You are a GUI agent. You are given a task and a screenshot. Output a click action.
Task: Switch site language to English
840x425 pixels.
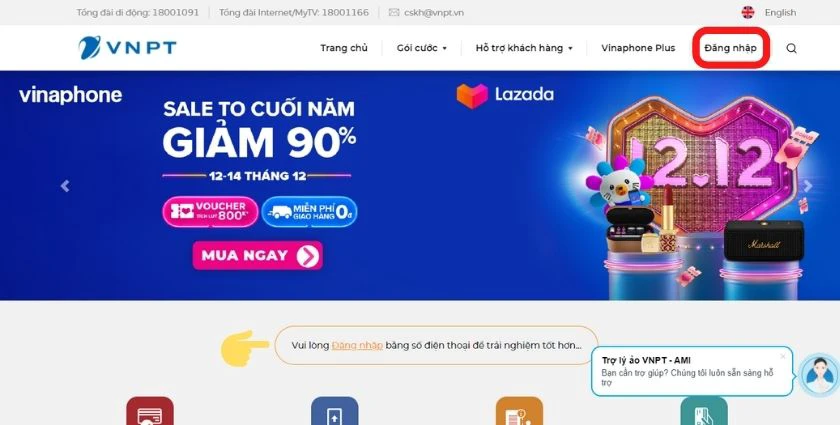point(780,12)
